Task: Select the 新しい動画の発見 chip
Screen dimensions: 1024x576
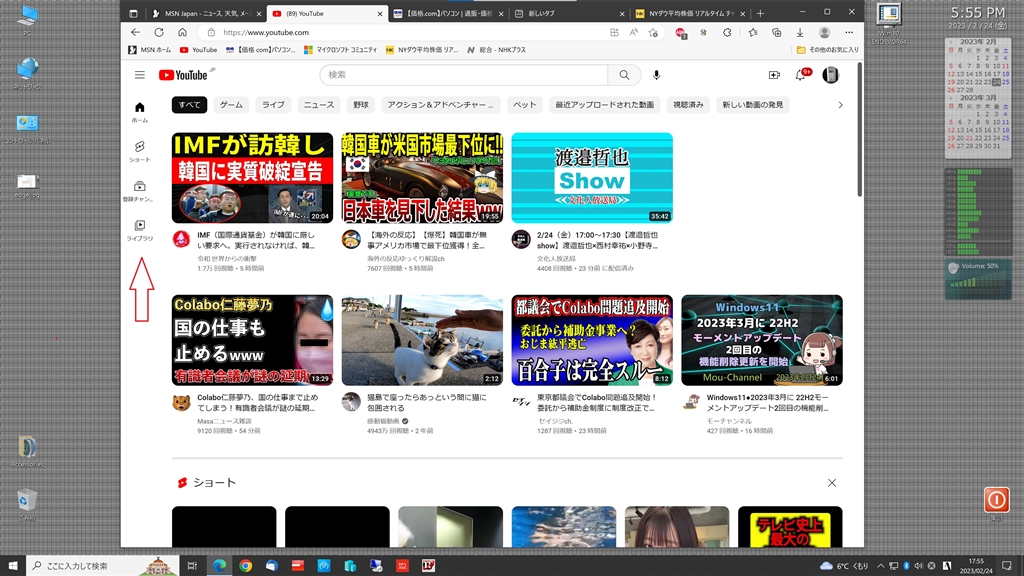Action: [752, 104]
